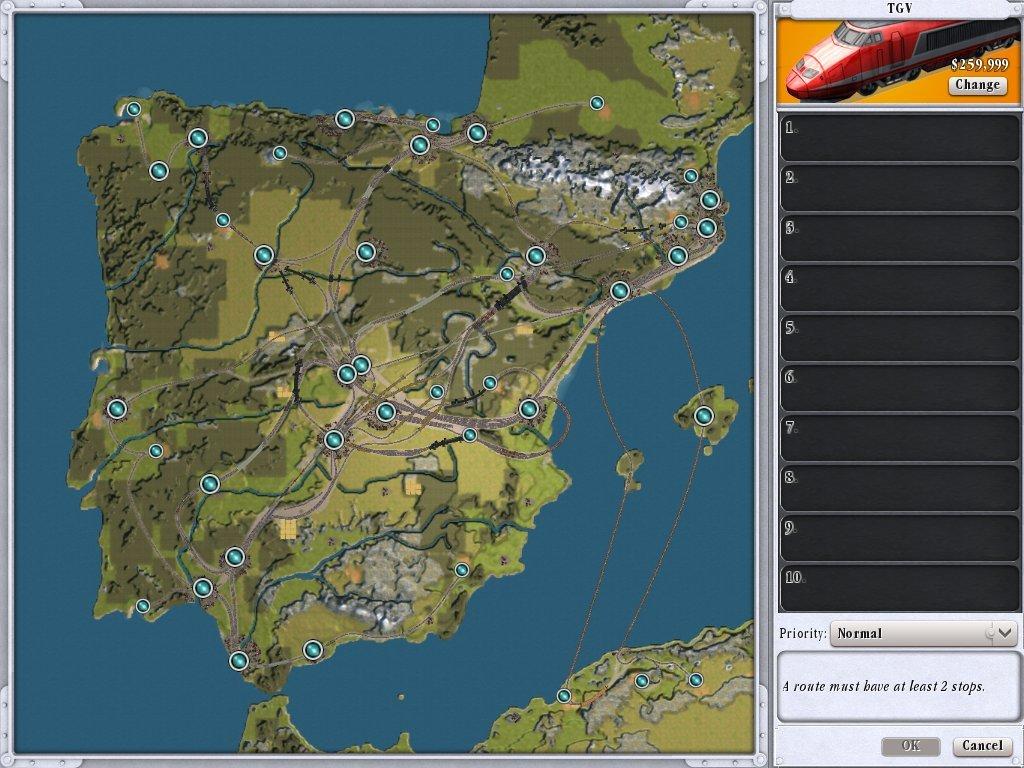Click the 'Priority:' label
The height and width of the screenshot is (768, 1024).
point(803,633)
